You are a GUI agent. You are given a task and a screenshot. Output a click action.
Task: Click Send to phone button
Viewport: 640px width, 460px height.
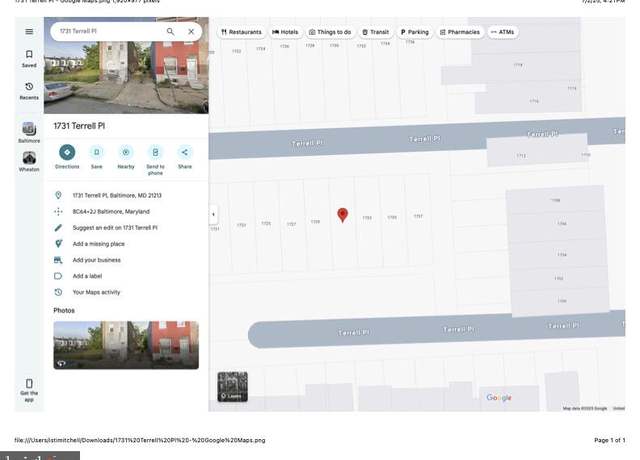(x=156, y=160)
